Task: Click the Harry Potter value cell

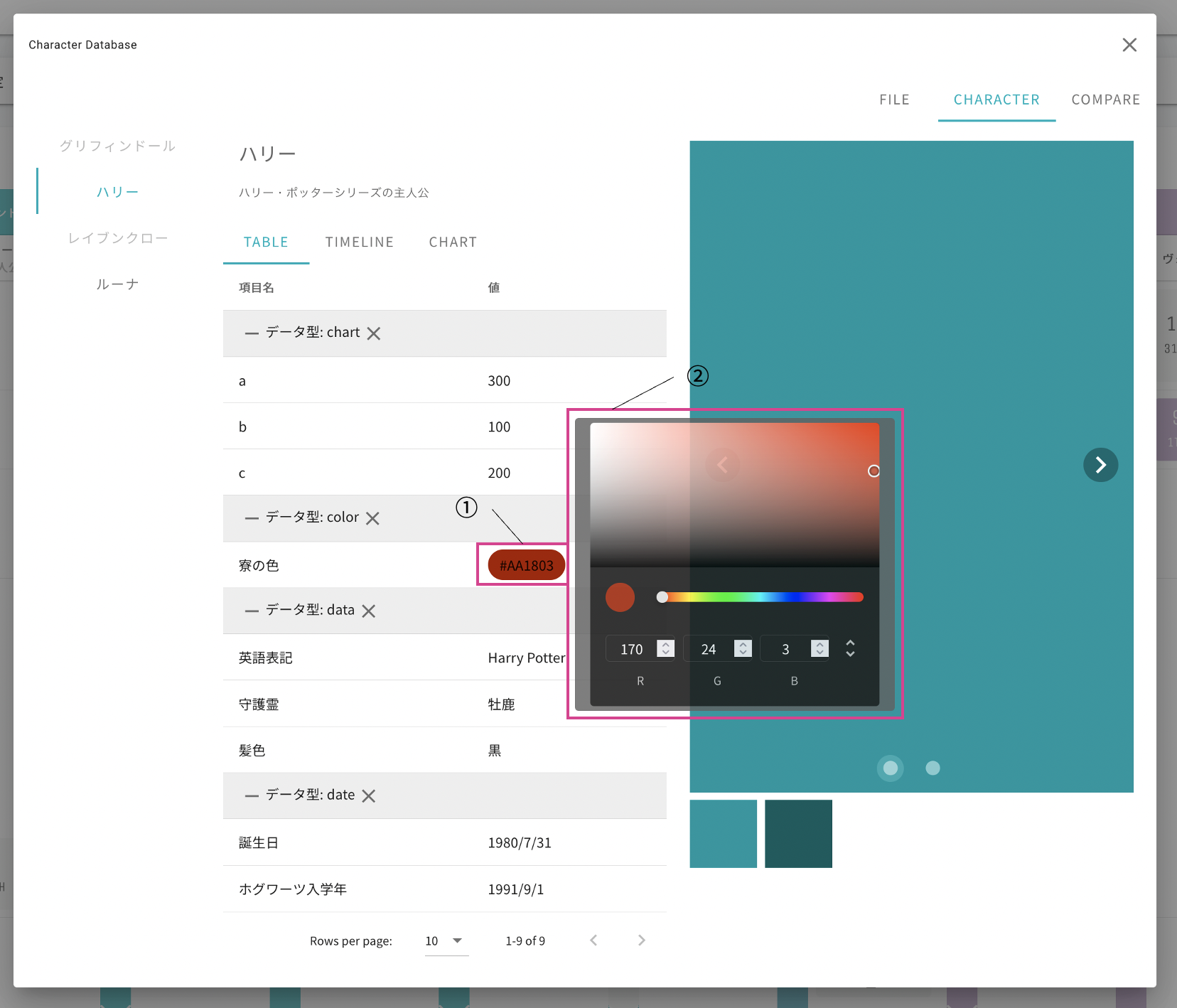Action: click(x=527, y=658)
